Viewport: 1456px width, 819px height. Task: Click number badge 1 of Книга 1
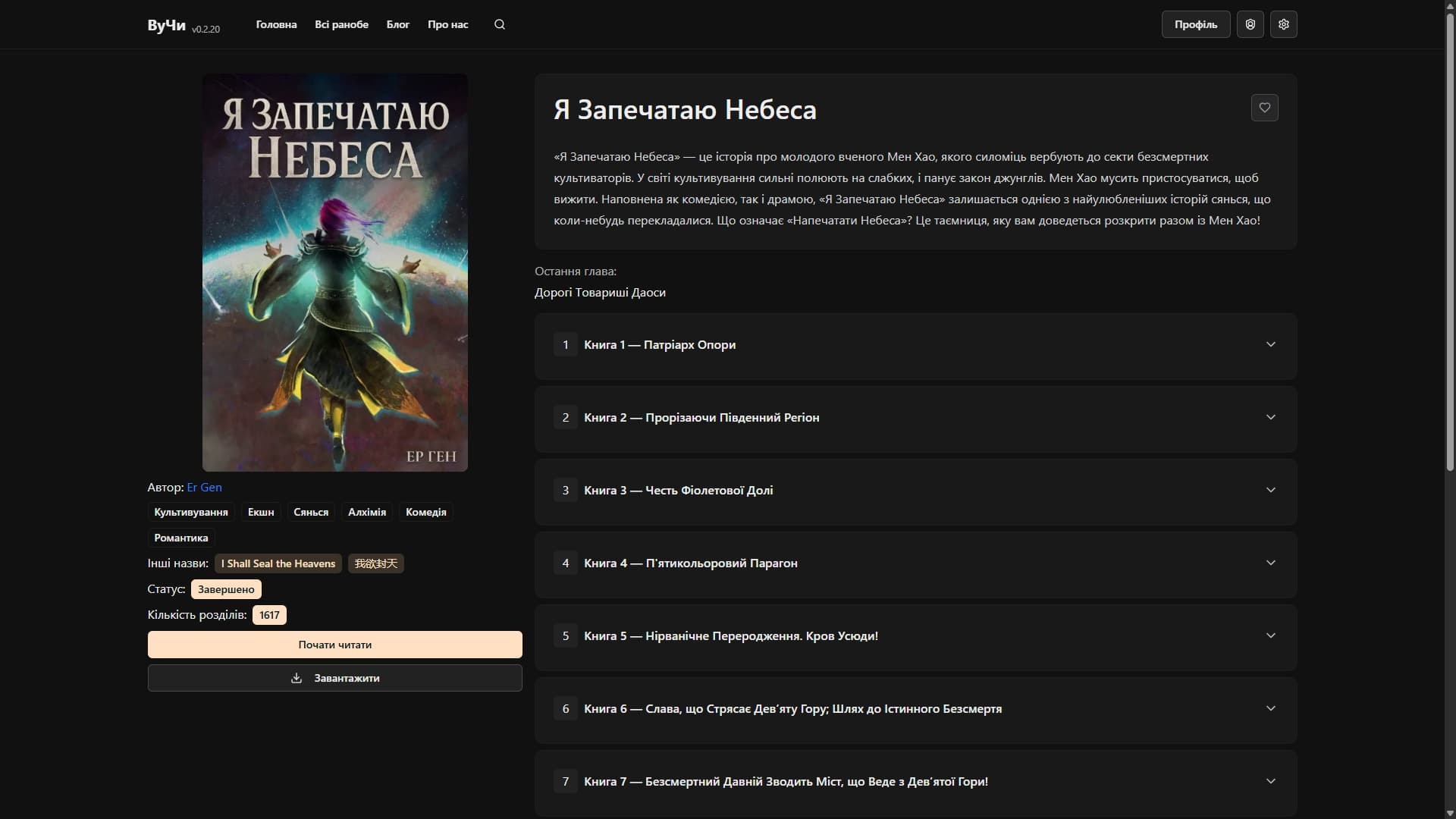566,344
